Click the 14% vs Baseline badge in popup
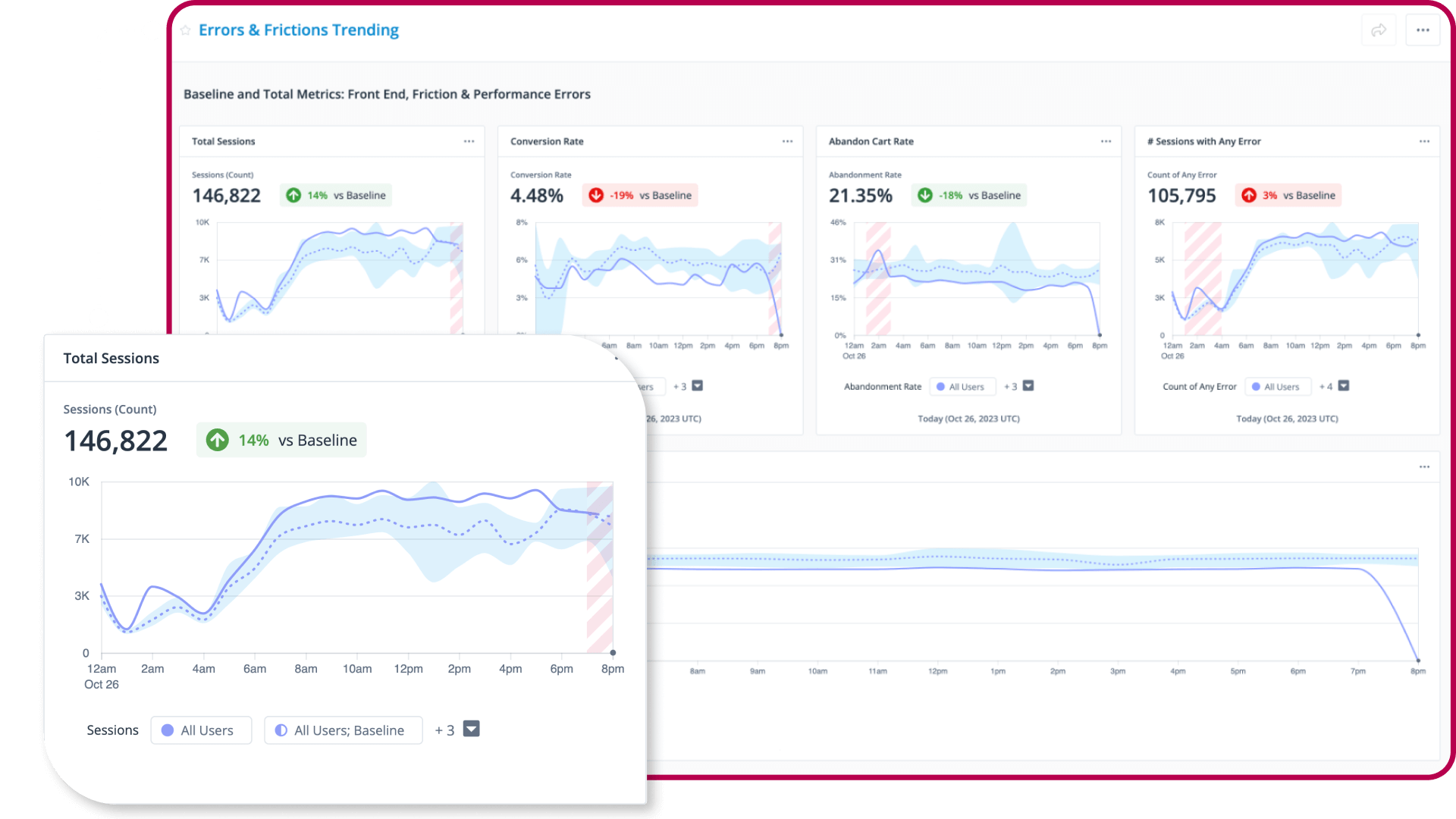Image resolution: width=1456 pixels, height=819 pixels. pyautogui.click(x=281, y=441)
